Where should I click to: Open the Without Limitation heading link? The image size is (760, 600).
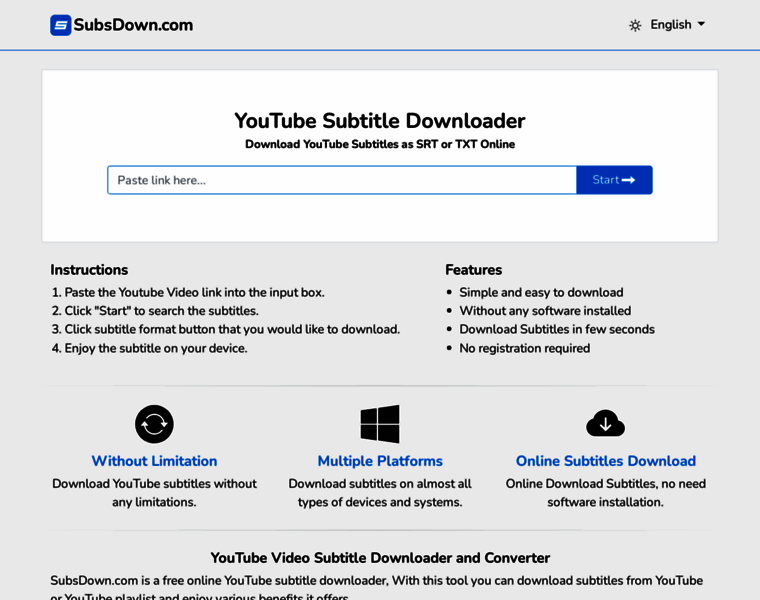coord(154,461)
